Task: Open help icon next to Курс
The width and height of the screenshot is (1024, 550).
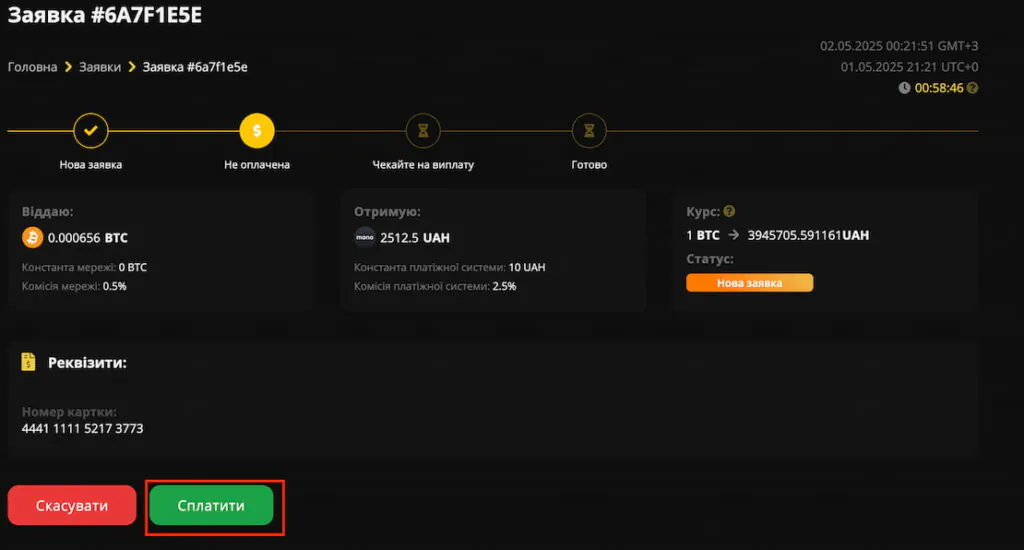Action: [x=729, y=211]
